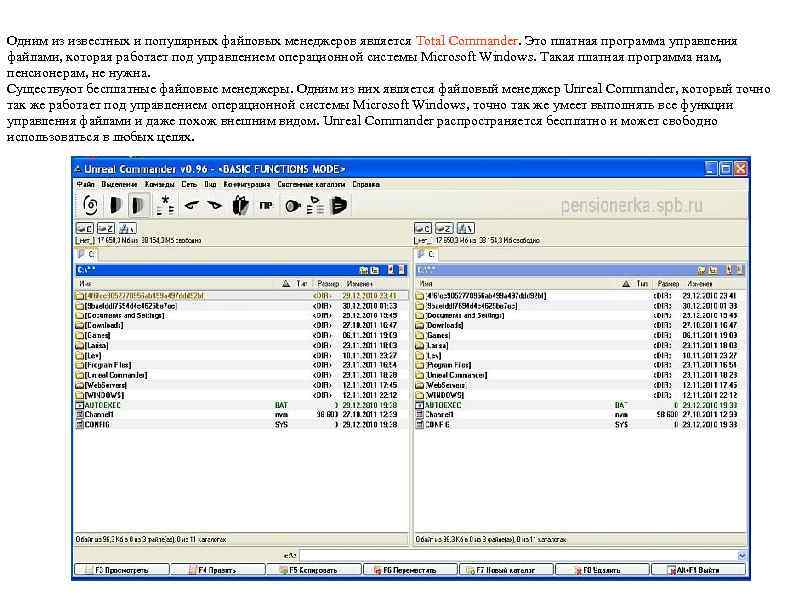This screenshot has height=595, width=794.
Task: Open Сеть menu
Action: [x=189, y=184]
